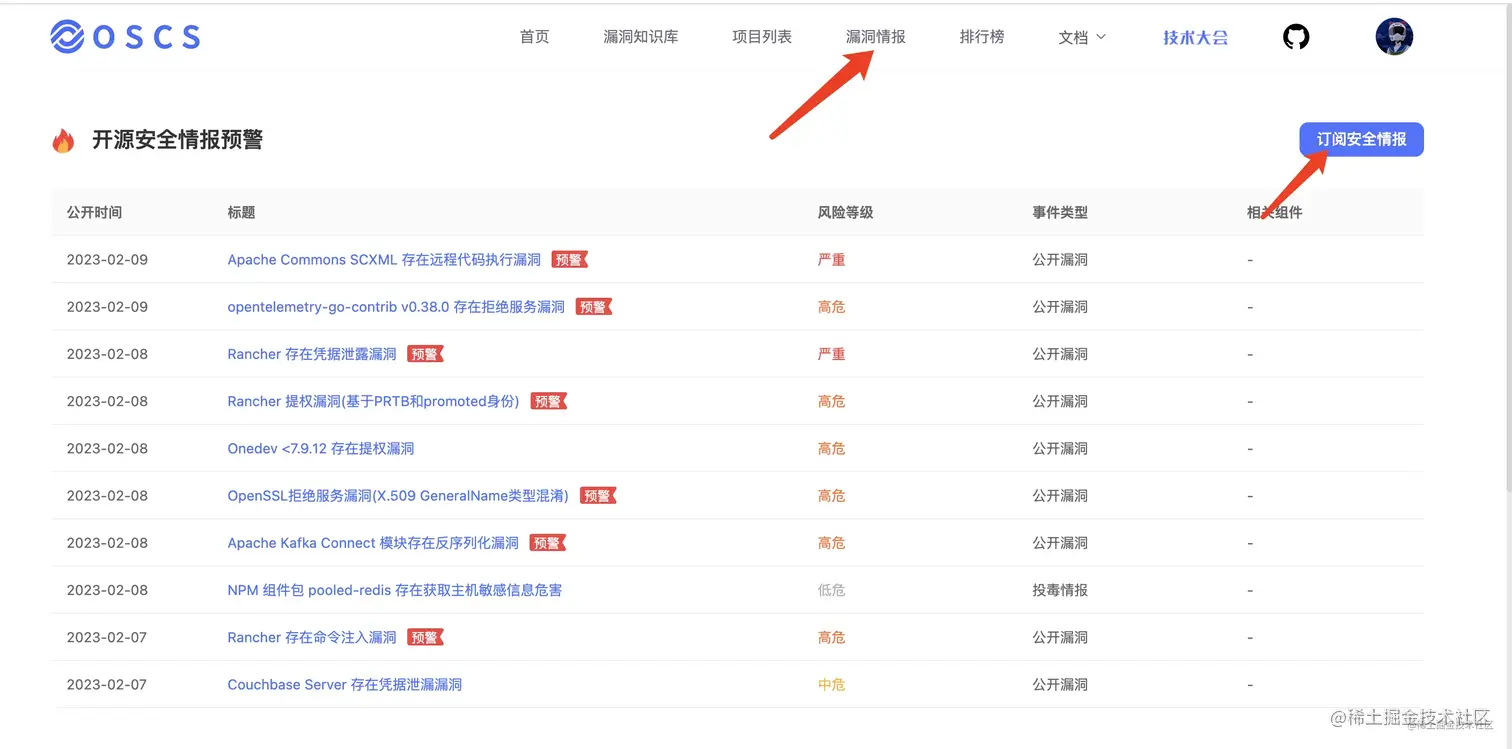Expand the 文档 dropdown menu
1512x749 pixels.
[x=1082, y=37]
